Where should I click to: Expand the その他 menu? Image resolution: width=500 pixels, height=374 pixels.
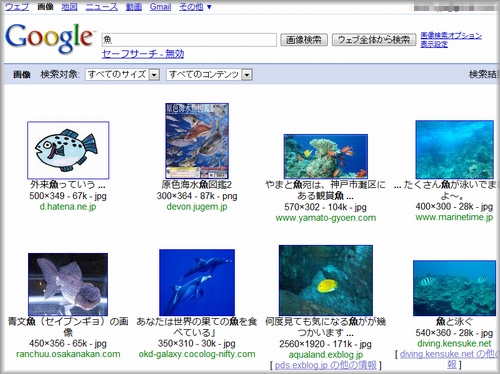(195, 7)
